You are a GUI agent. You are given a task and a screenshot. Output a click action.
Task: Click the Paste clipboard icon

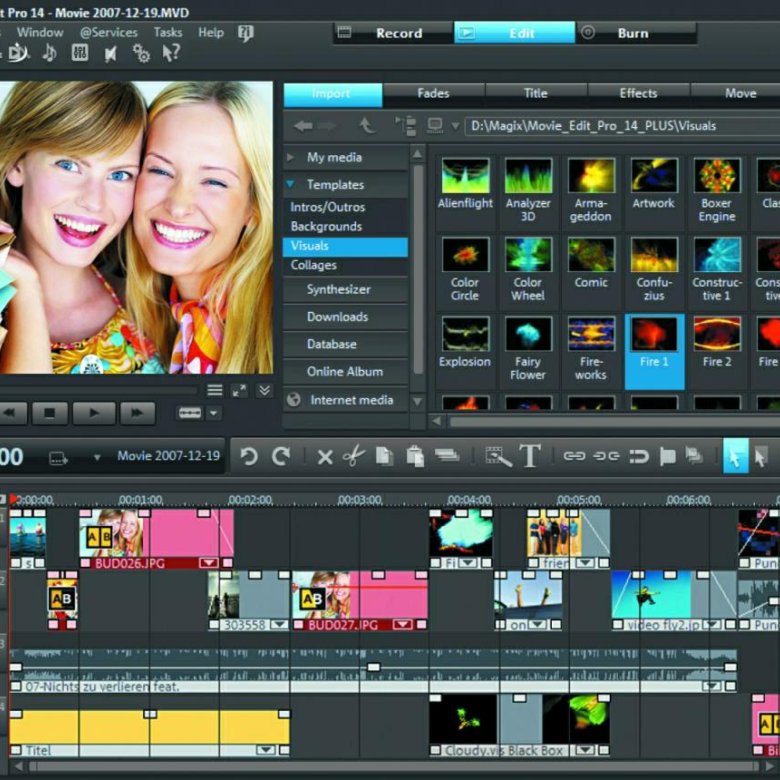[x=415, y=457]
